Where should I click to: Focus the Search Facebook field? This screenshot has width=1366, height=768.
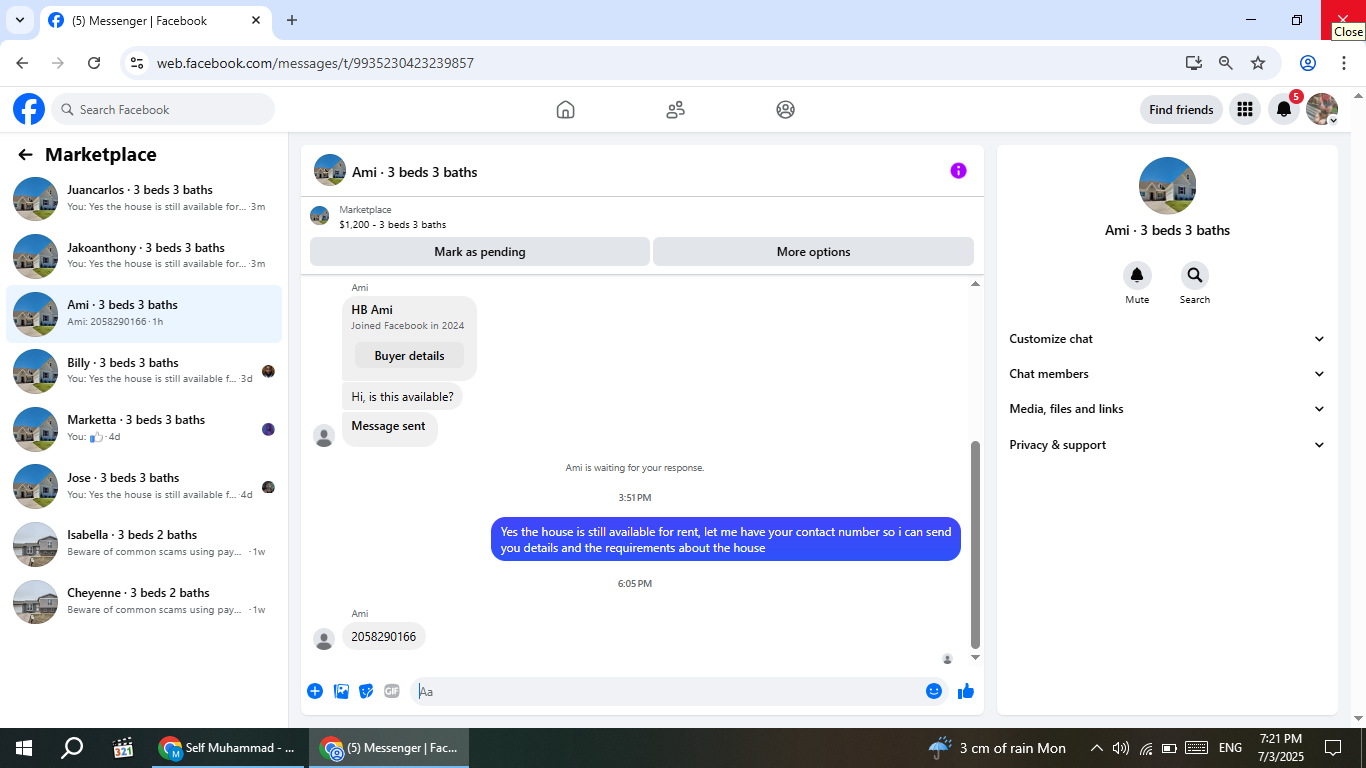[x=163, y=110]
